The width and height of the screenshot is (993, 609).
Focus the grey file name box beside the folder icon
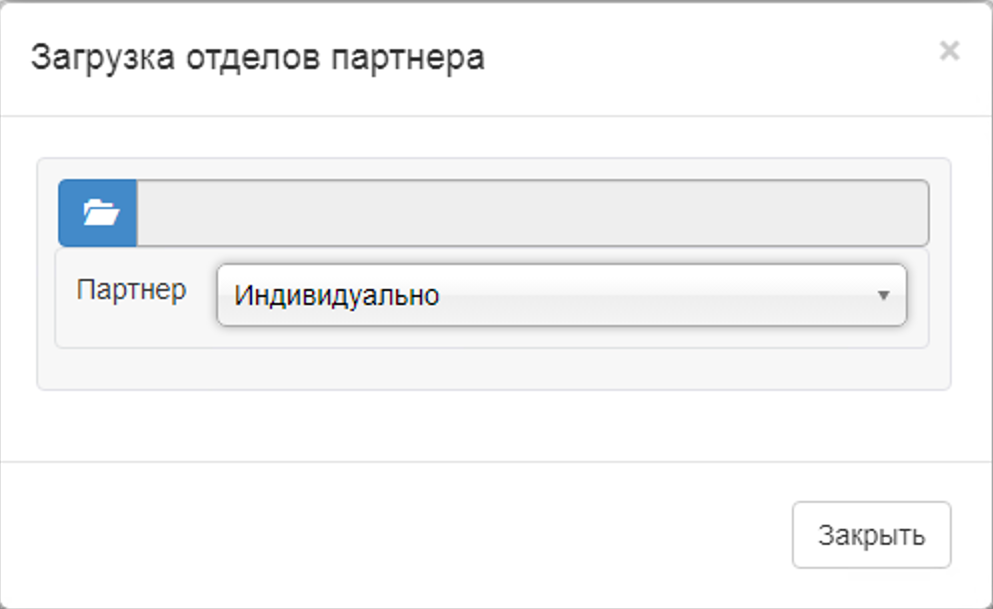tap(532, 213)
